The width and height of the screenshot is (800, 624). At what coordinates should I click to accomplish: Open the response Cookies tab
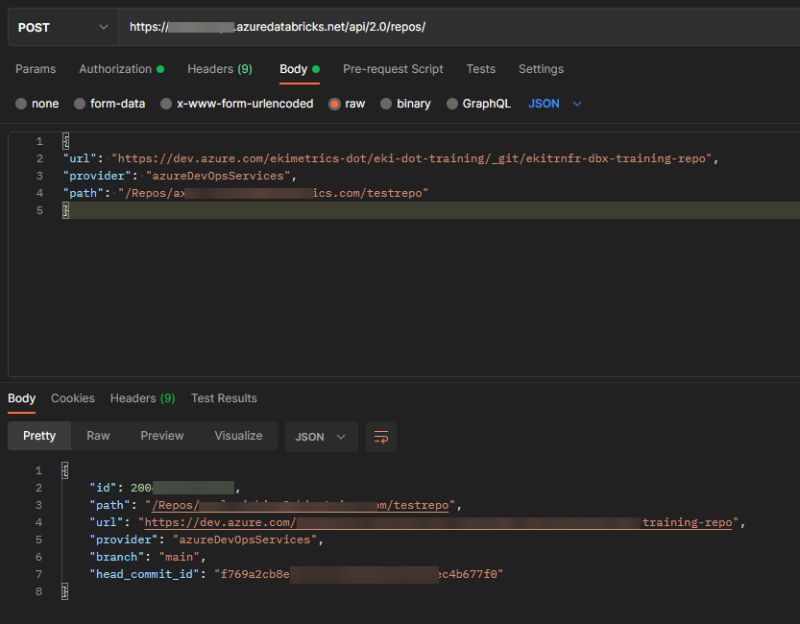pyautogui.click(x=72, y=398)
